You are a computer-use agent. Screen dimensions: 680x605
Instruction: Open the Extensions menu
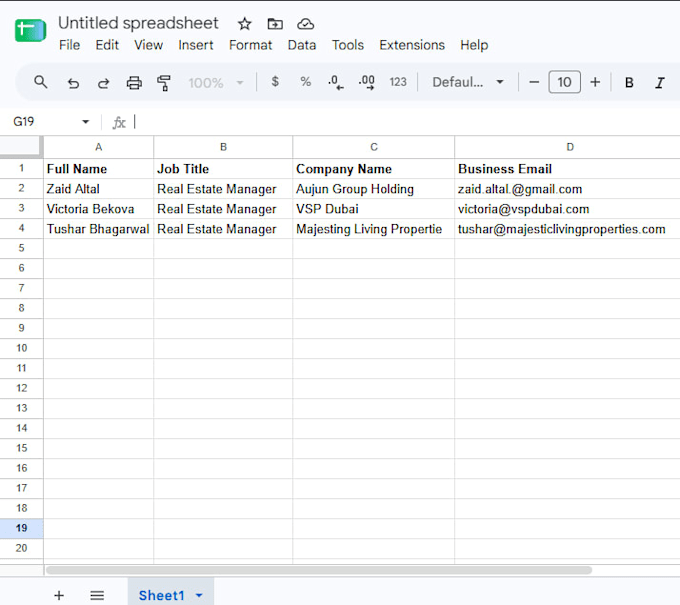tap(412, 45)
